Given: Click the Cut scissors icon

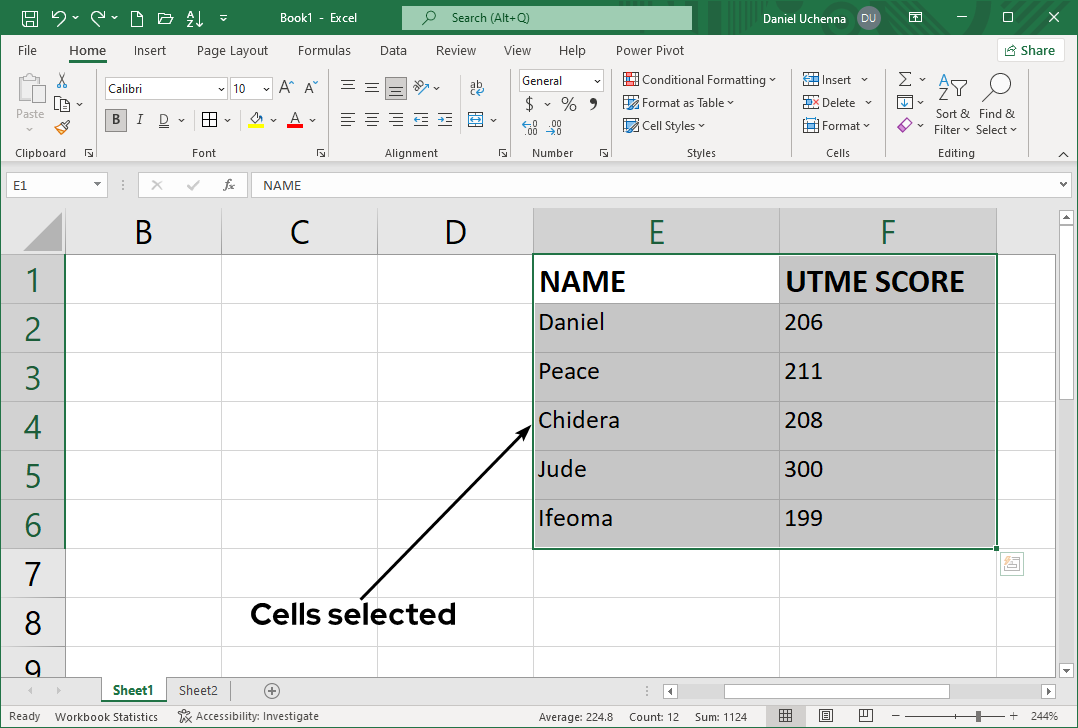Looking at the screenshot, I should 62,80.
